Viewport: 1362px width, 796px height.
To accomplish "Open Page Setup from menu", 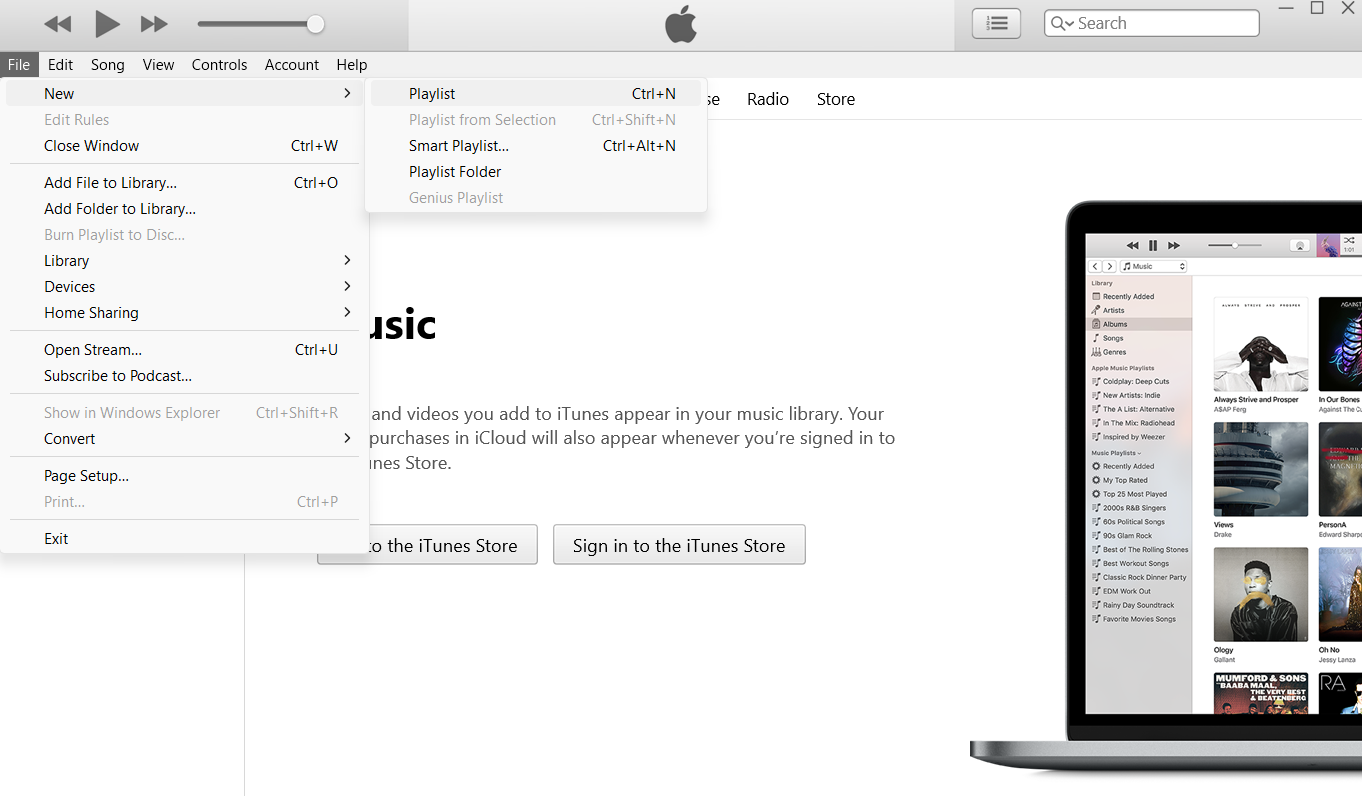I will coord(184,475).
